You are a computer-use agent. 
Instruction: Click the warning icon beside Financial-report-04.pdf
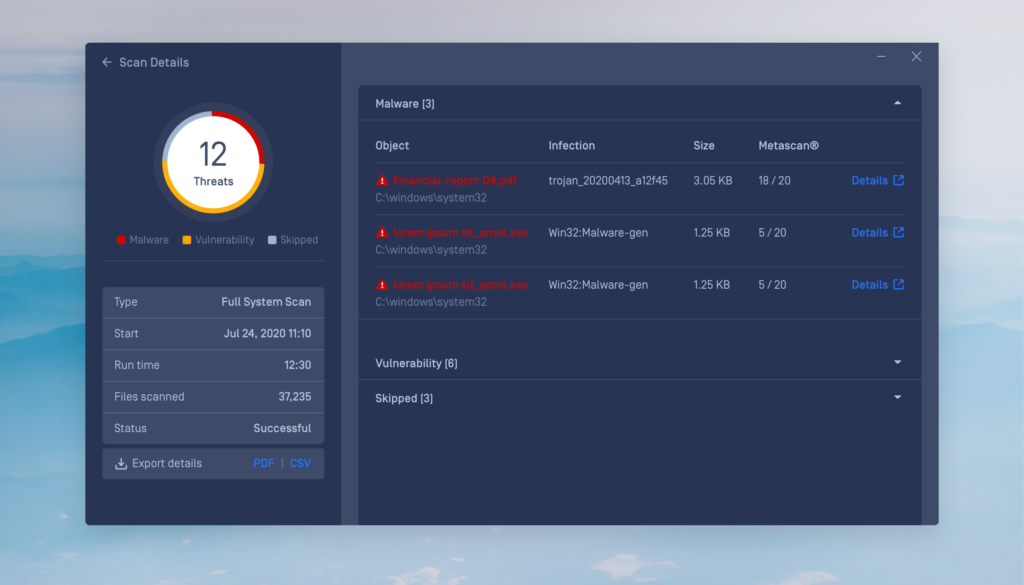click(x=382, y=181)
